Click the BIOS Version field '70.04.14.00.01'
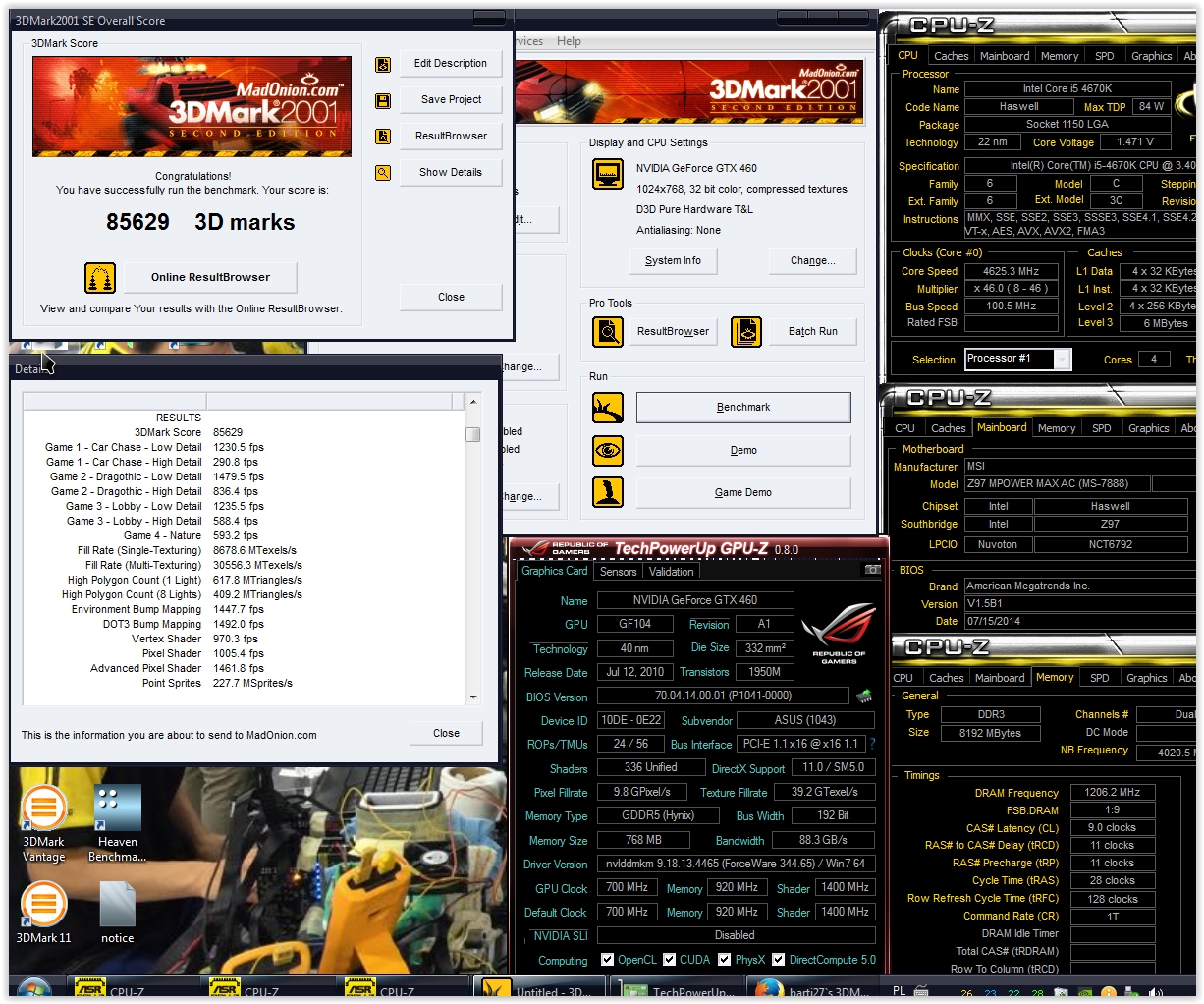This screenshot has height=1004, width=1204. pos(723,697)
